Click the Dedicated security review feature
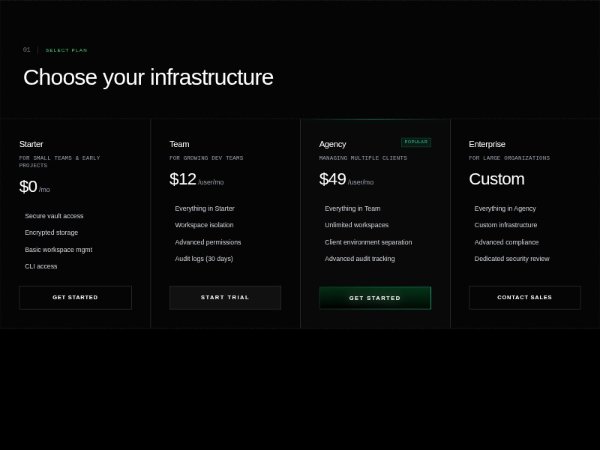 512,259
